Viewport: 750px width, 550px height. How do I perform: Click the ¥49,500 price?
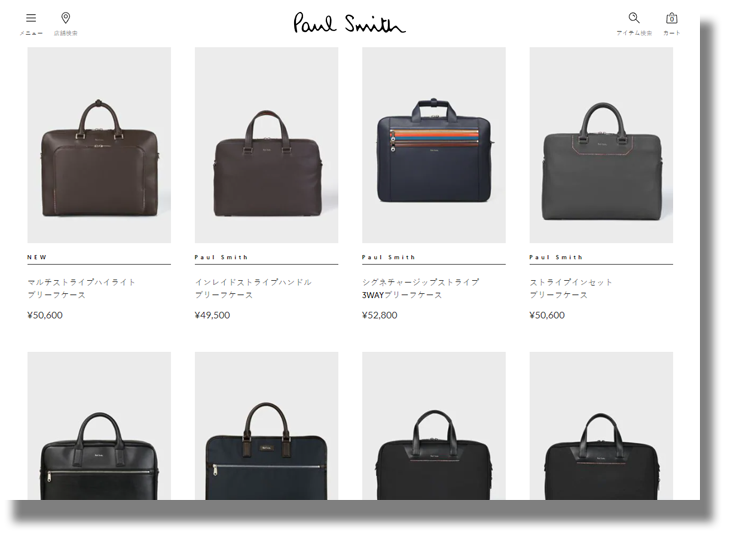coord(212,315)
